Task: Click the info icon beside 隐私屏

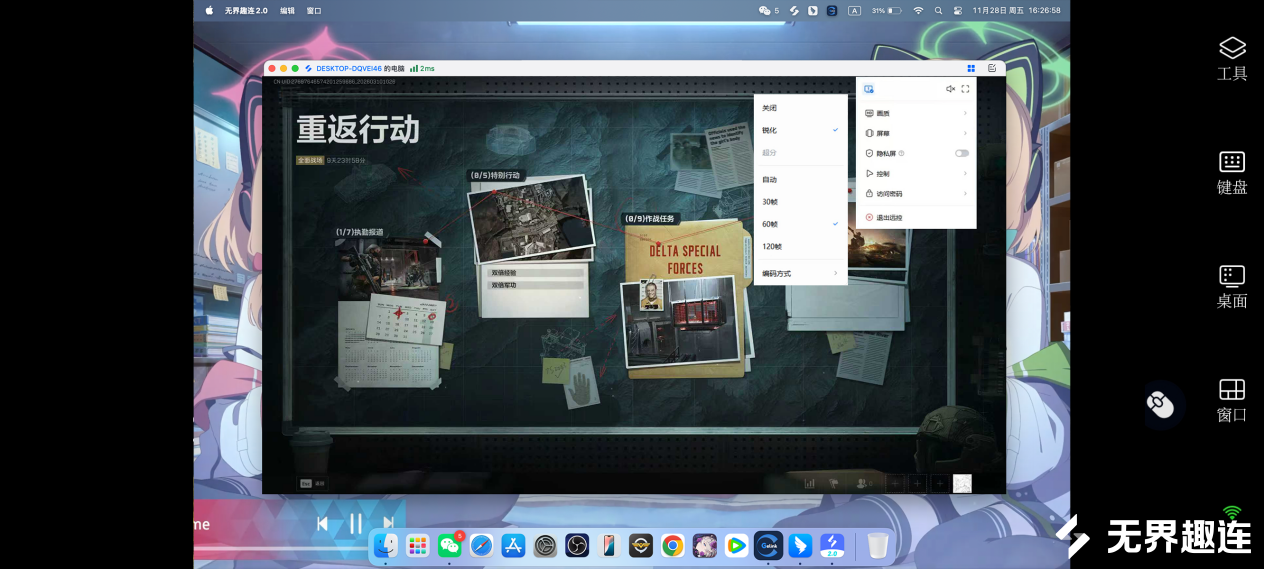Action: coord(902,153)
